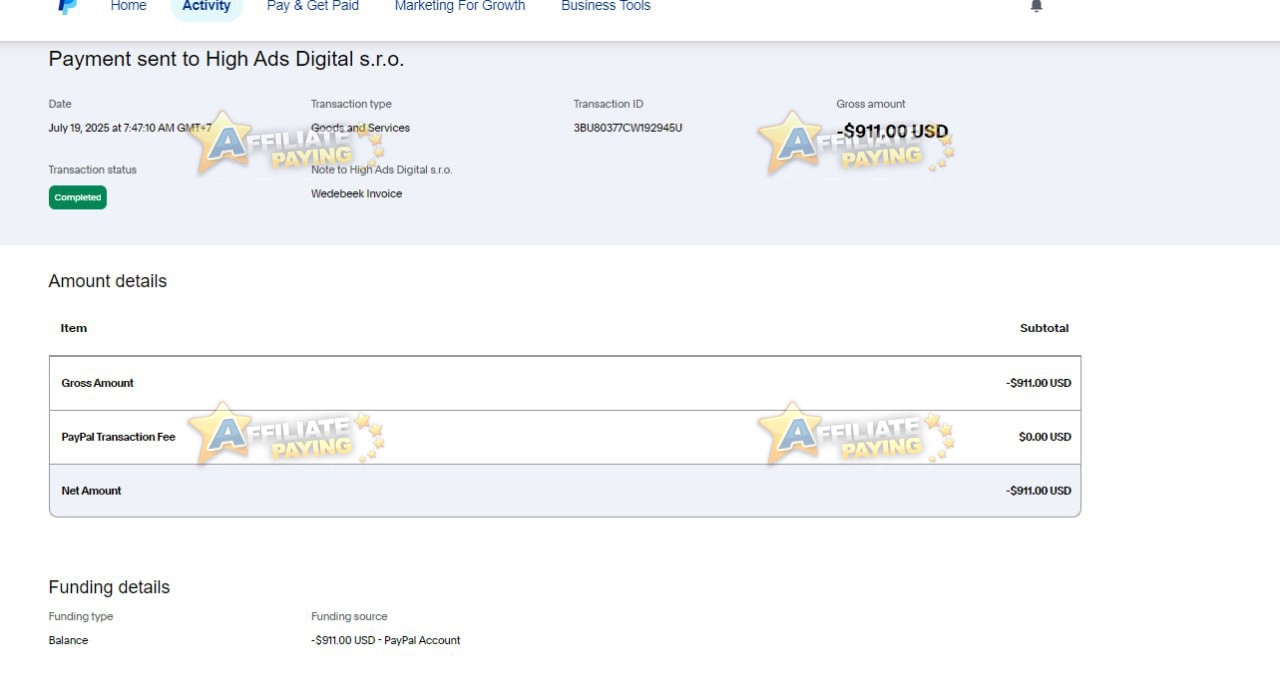
Task: Click '-$911.00 USD - PayPal Account' funding source
Action: (x=386, y=640)
